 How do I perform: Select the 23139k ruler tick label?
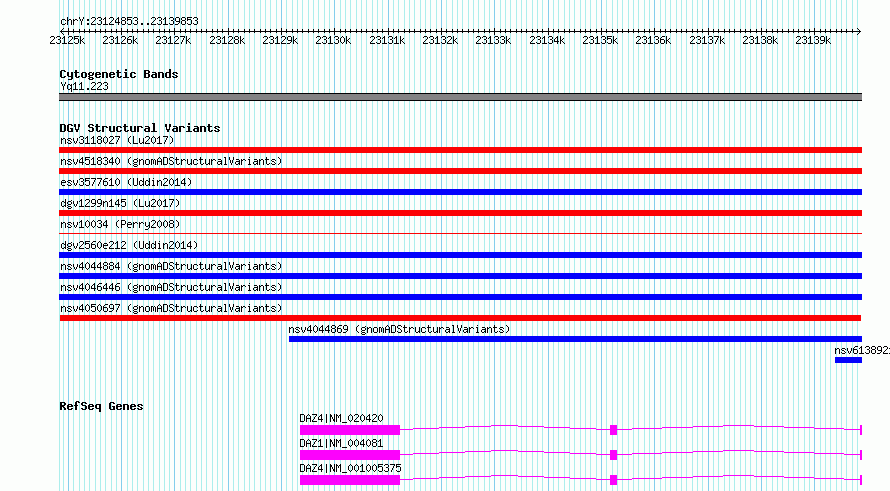point(813,40)
